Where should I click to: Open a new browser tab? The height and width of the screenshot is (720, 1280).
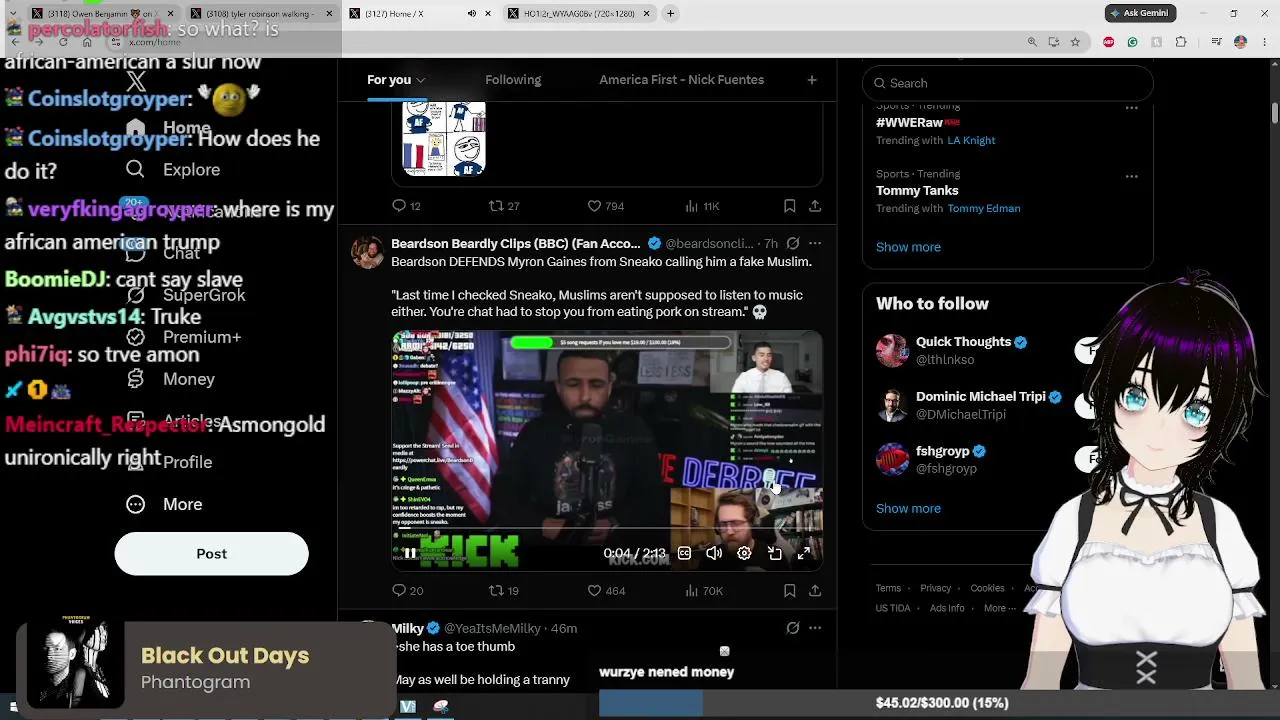pos(670,13)
